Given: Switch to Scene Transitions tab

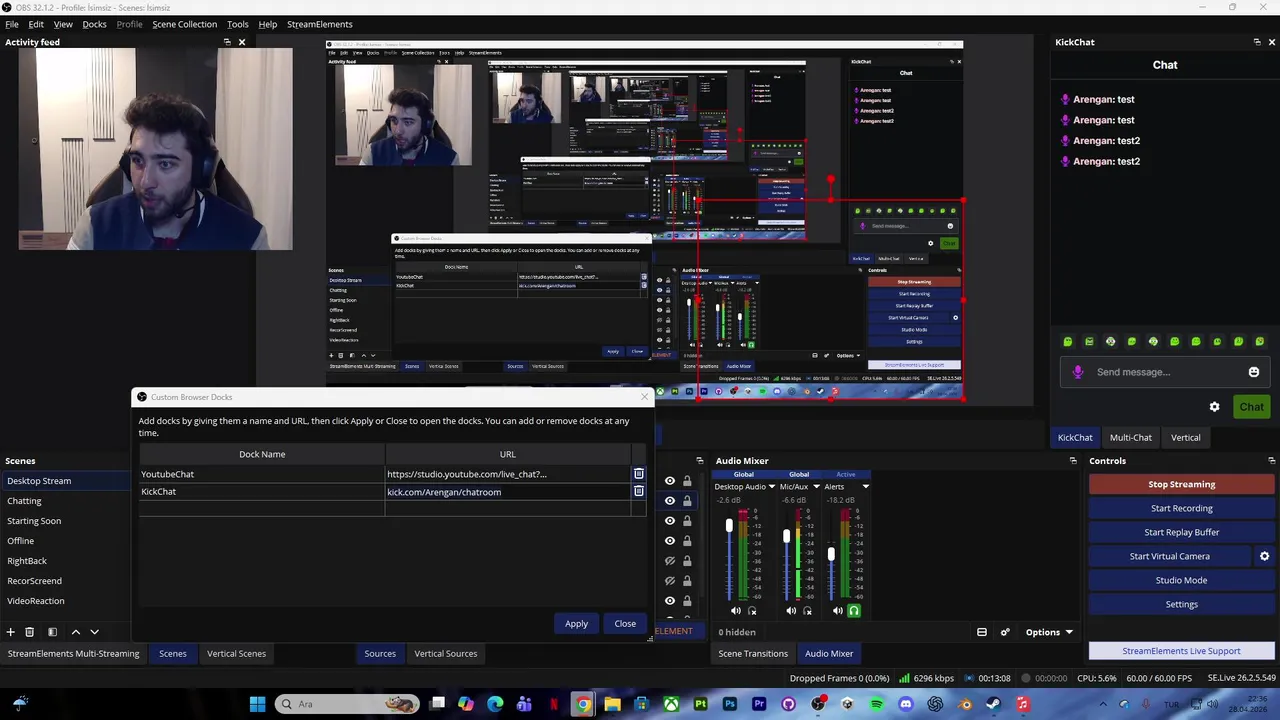Looking at the screenshot, I should coord(753,653).
